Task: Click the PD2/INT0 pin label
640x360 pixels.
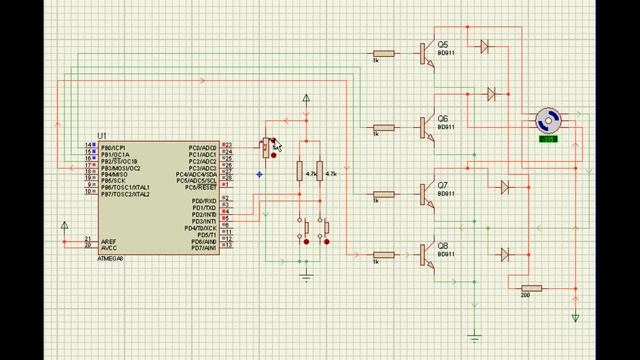Action: (x=204, y=215)
